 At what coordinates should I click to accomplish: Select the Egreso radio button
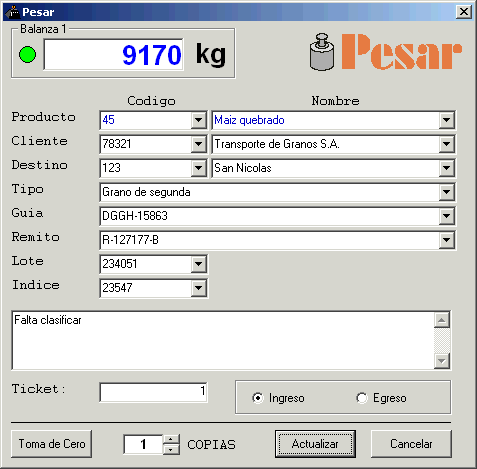point(361,398)
